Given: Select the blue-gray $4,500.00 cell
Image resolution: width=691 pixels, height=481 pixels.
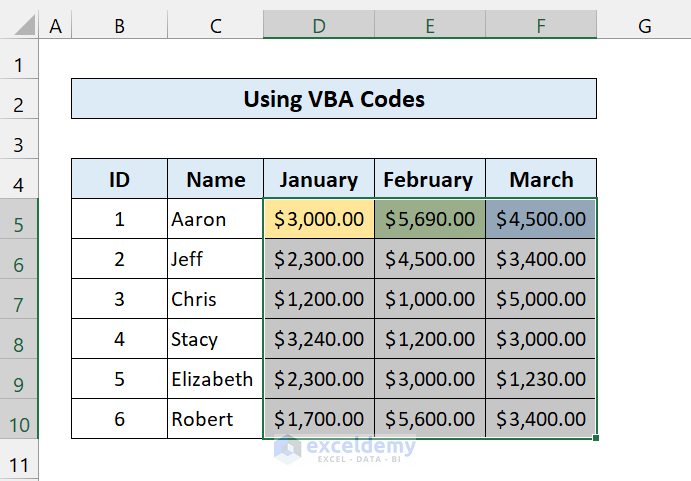Looking at the screenshot, I should (x=541, y=219).
